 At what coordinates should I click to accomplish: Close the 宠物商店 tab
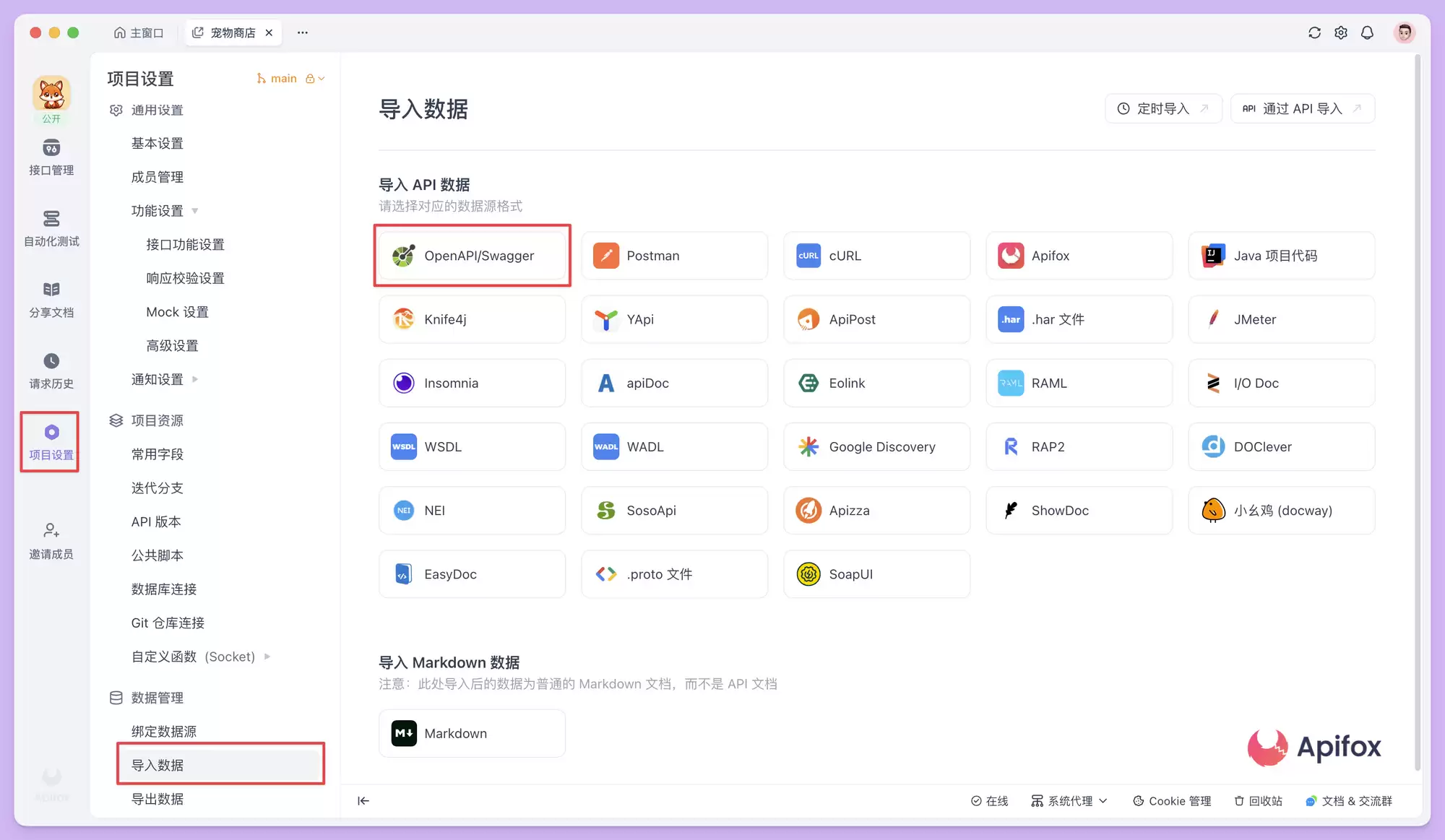click(269, 33)
